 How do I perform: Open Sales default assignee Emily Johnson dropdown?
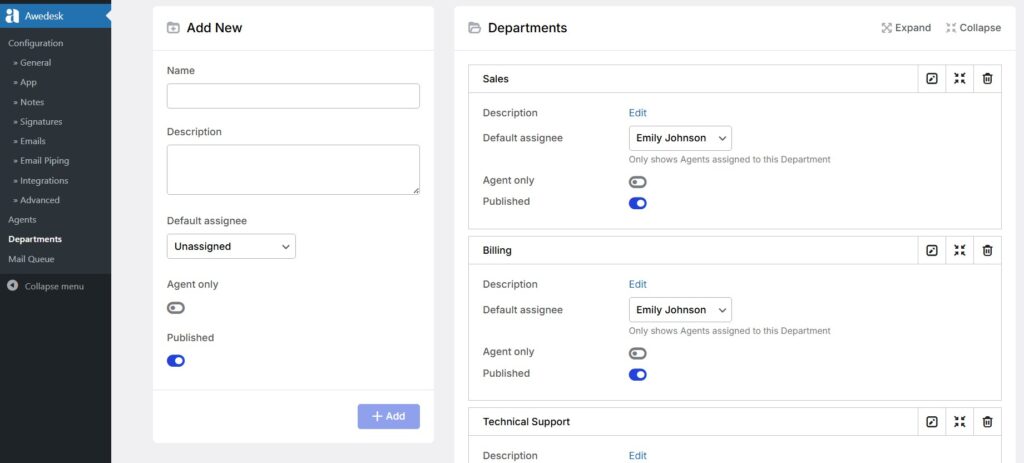[x=680, y=138]
